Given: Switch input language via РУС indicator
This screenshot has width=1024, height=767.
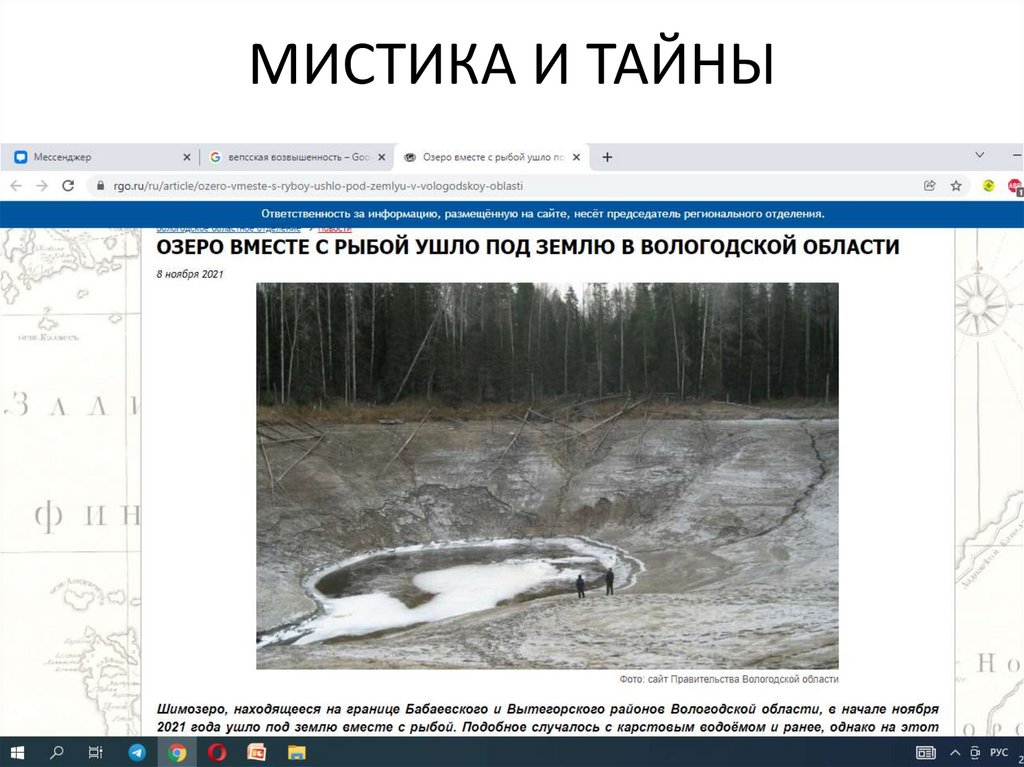Looking at the screenshot, I should (999, 753).
